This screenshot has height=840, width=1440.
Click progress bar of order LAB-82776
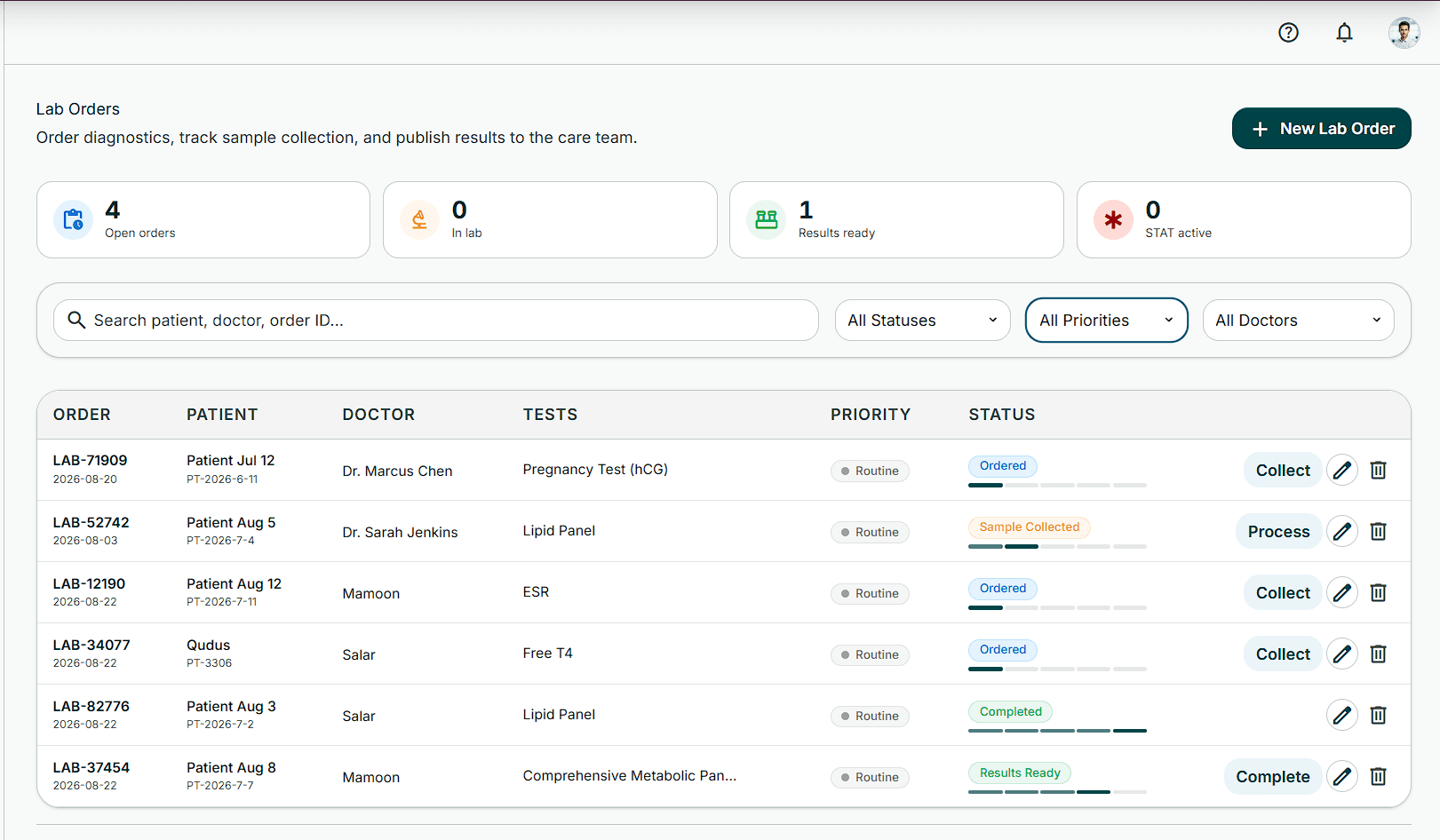pyautogui.click(x=1057, y=730)
